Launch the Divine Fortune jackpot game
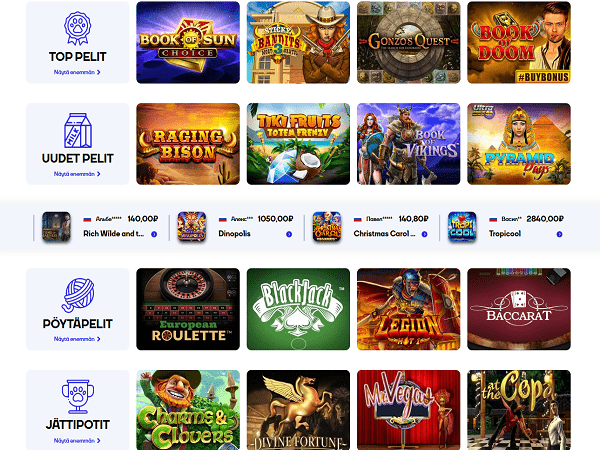The width and height of the screenshot is (600, 450). [x=298, y=410]
